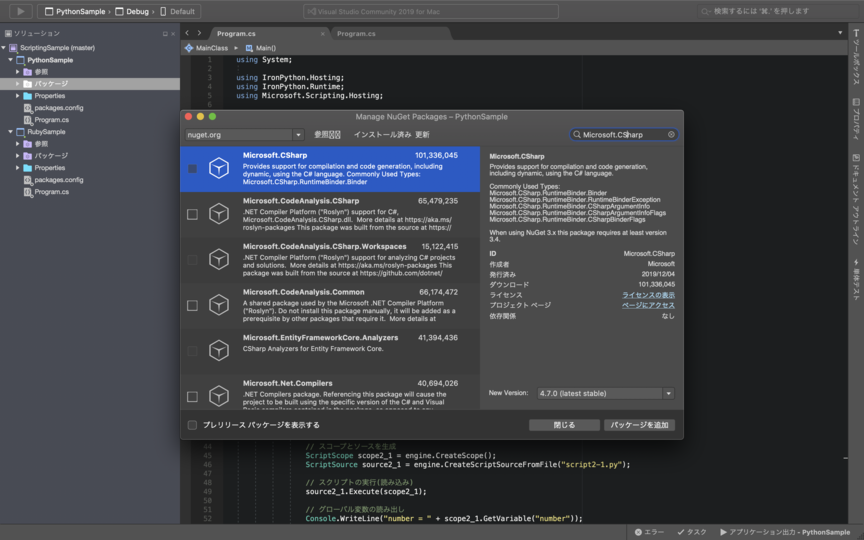Navigate forward with the editor right arrow
Screen dimensions: 864x540
(199, 33)
